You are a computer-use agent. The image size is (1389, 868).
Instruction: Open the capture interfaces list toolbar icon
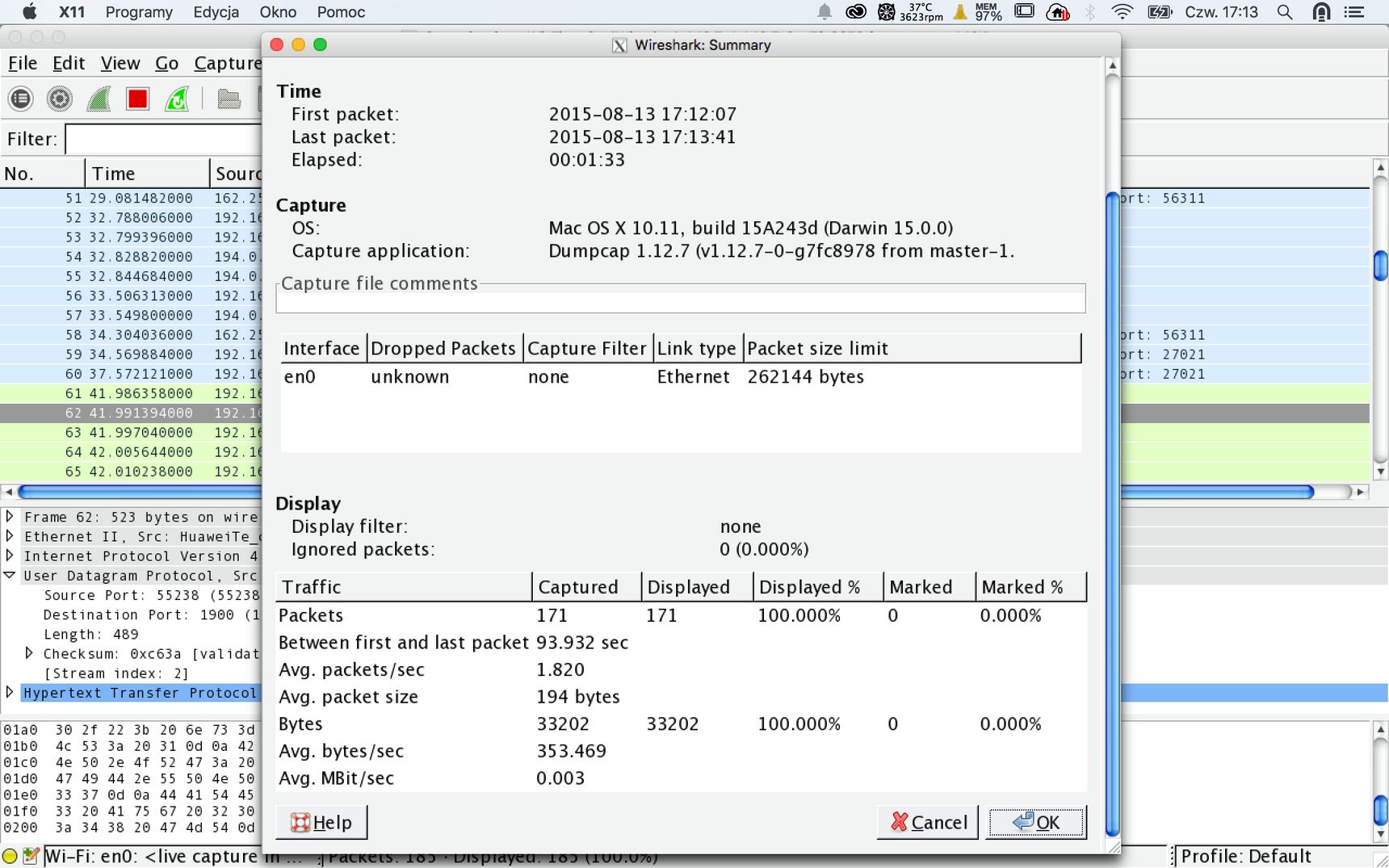click(21, 99)
